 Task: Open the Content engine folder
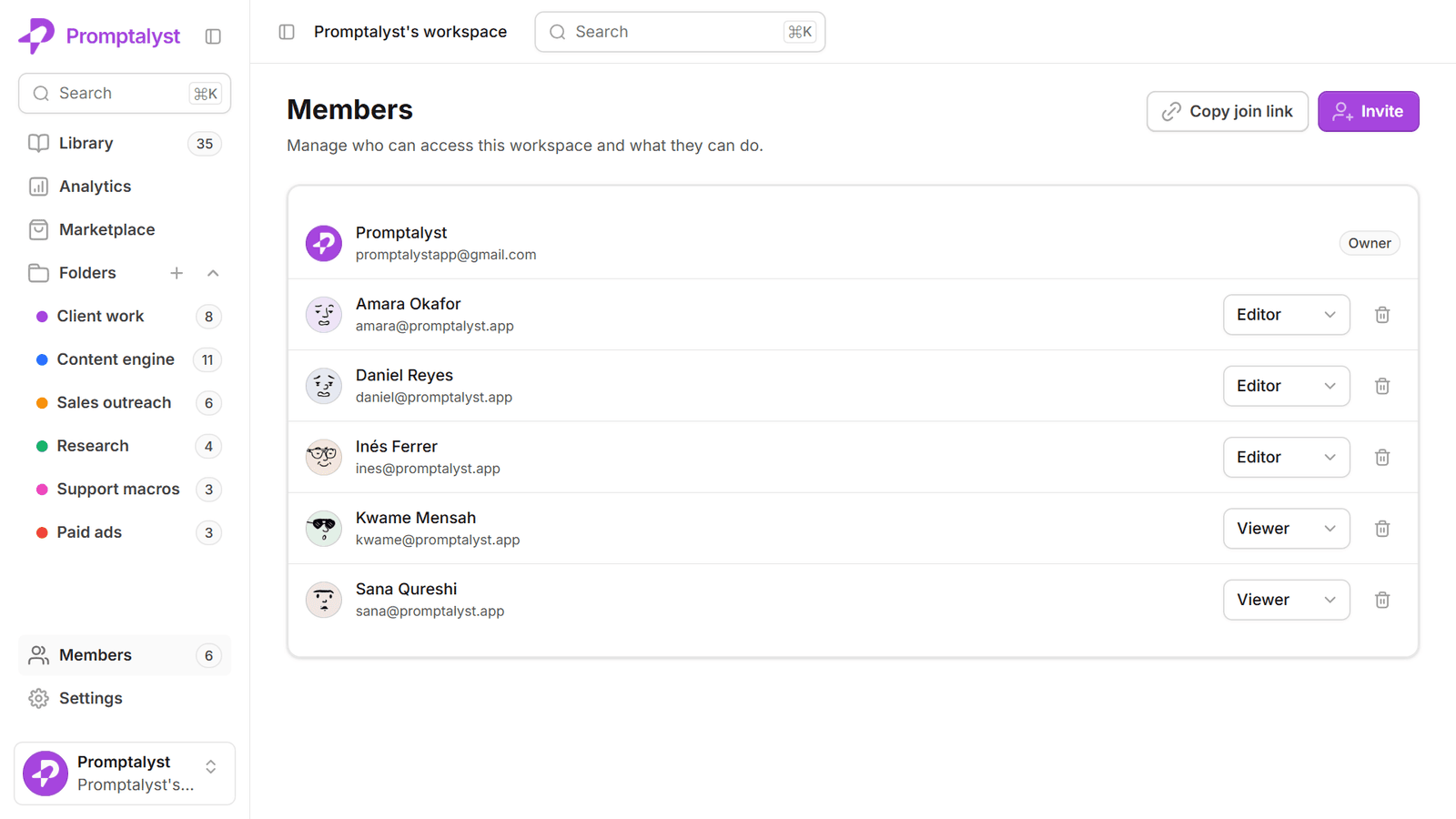tap(125, 359)
